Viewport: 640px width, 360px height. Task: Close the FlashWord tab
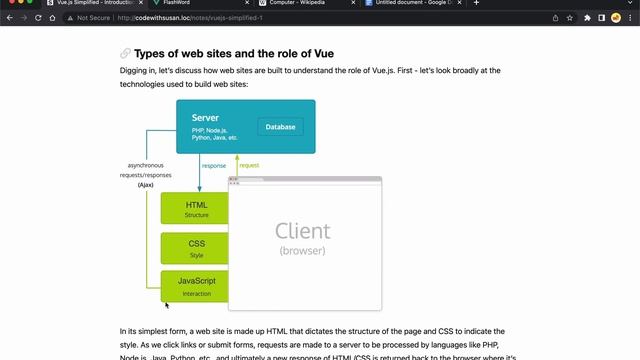[247, 3]
